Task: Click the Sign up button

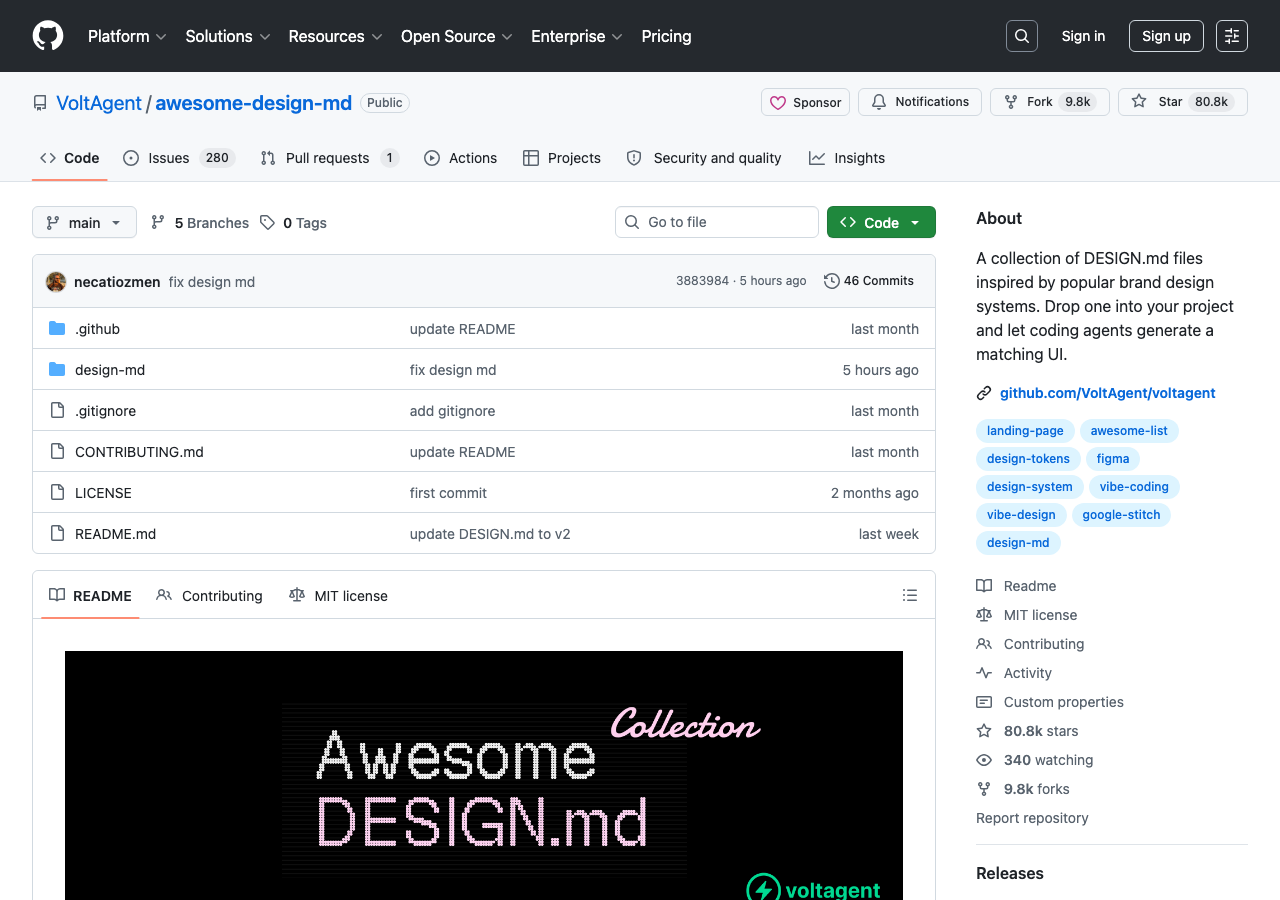Action: pos(1166,36)
